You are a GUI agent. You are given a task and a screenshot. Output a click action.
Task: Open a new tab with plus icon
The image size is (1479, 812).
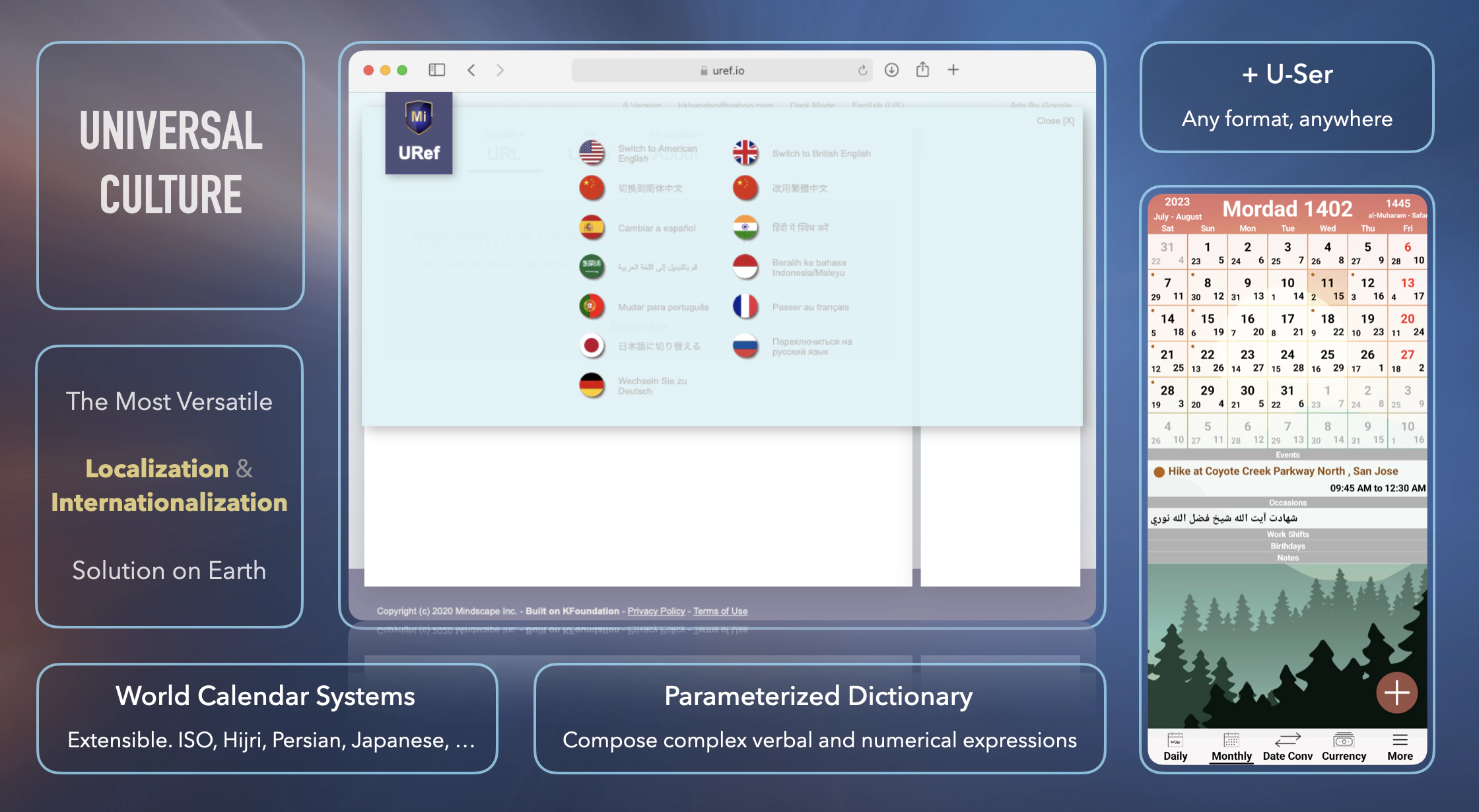(953, 70)
